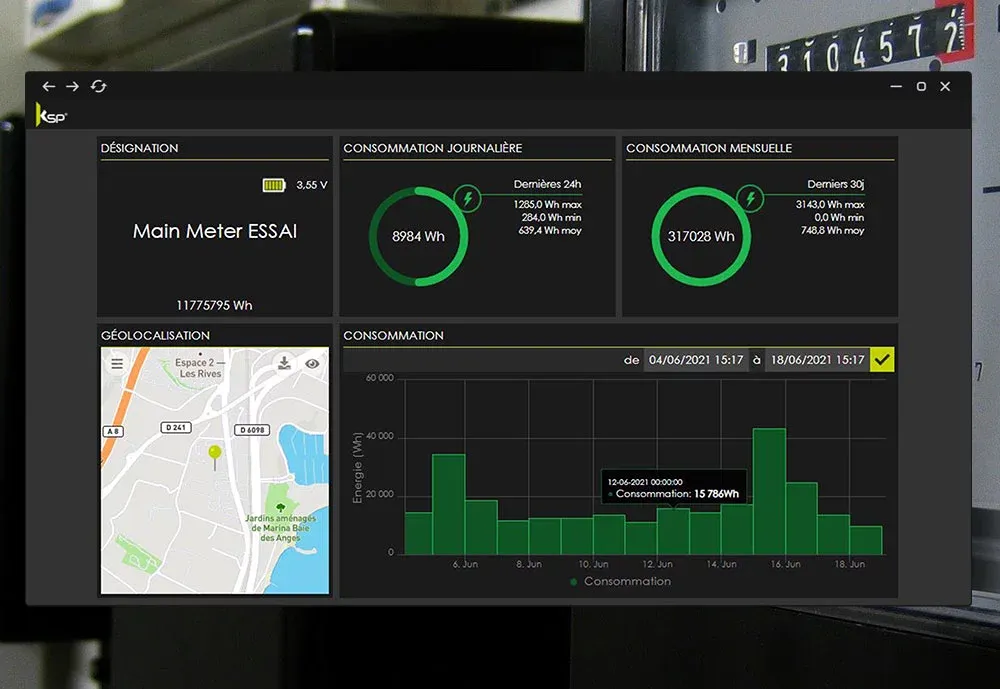Viewport: 1000px width, 689px height.
Task: Toggle map visibility with the eye icon
Action: click(312, 364)
